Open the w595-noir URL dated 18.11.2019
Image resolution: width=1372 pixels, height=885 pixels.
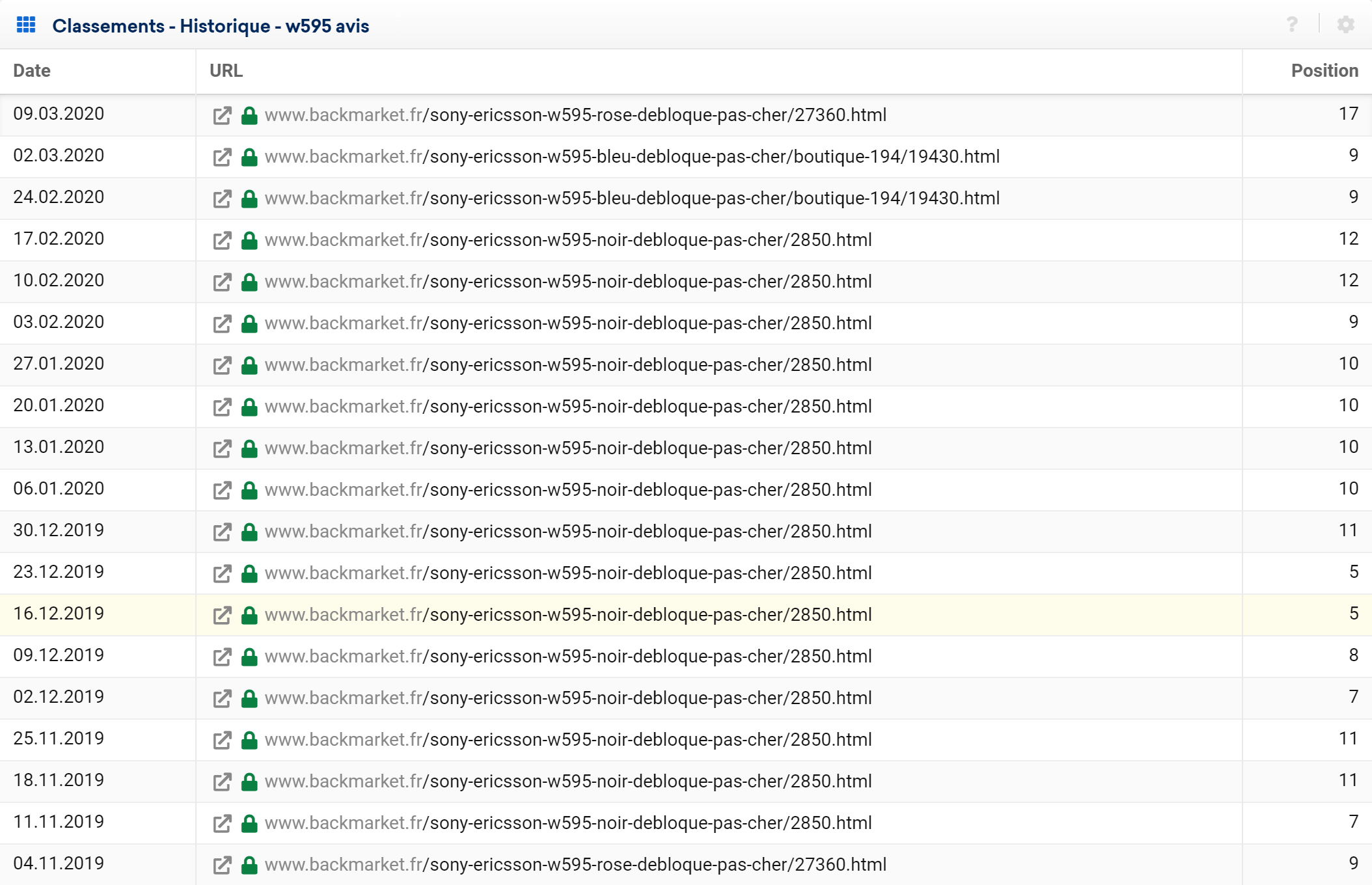tap(568, 782)
